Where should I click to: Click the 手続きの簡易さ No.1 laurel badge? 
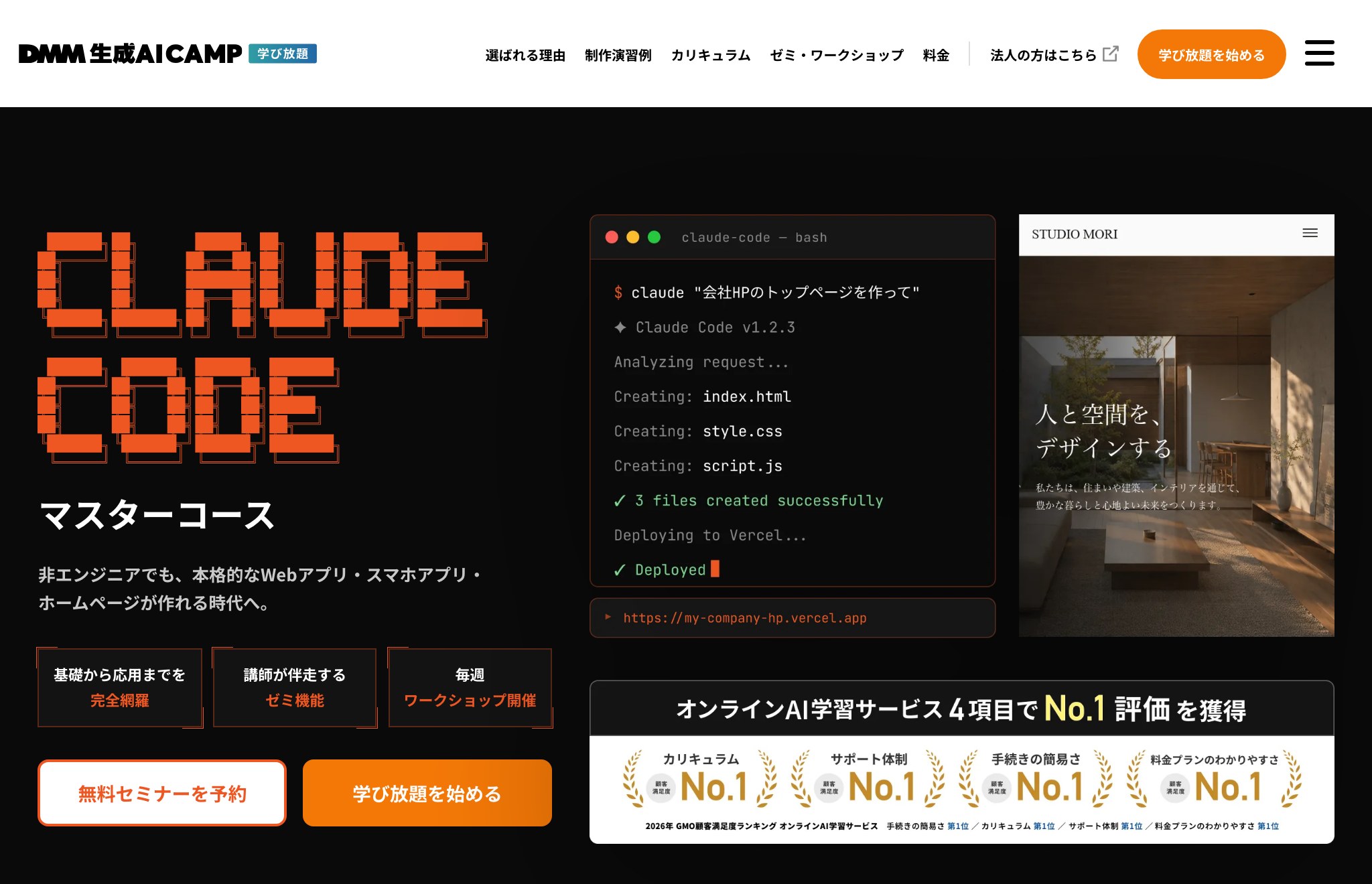(x=1036, y=779)
